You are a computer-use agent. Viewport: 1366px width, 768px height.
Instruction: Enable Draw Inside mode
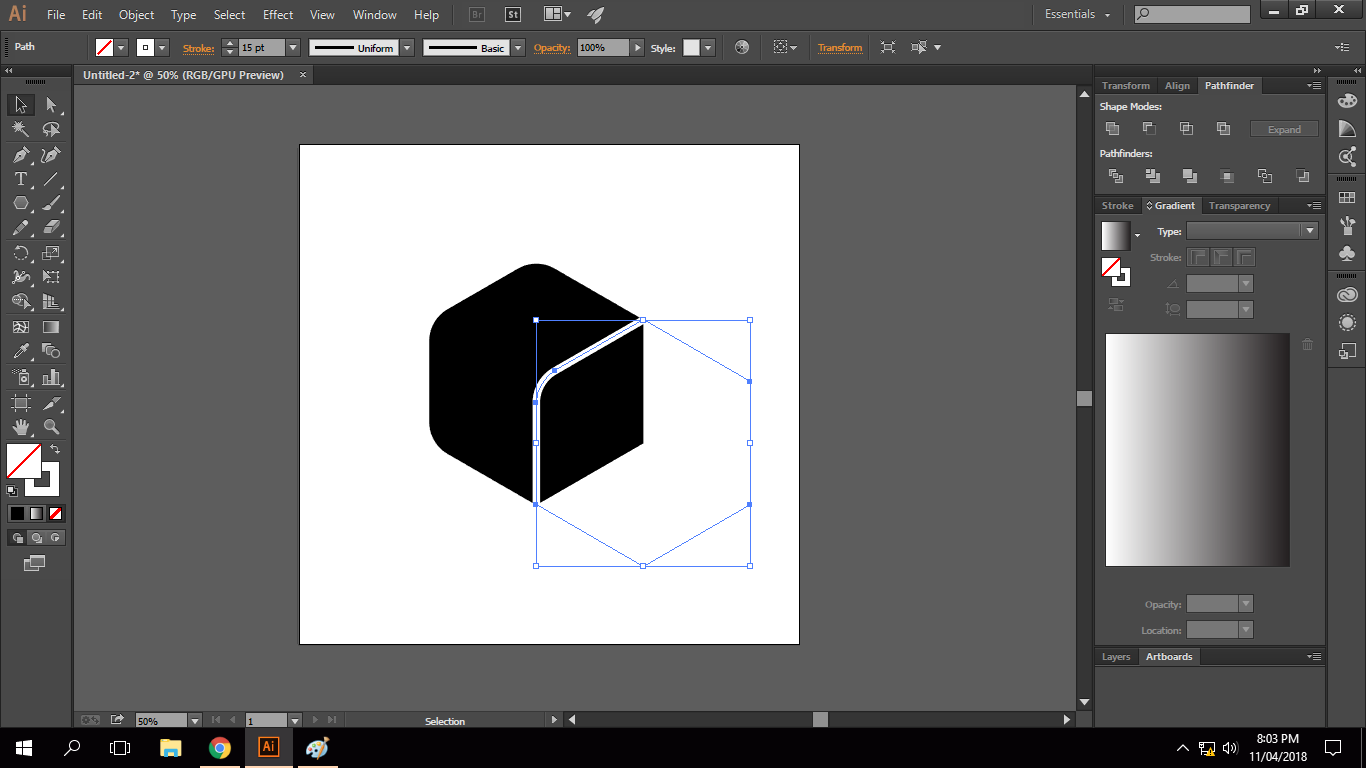coord(56,538)
